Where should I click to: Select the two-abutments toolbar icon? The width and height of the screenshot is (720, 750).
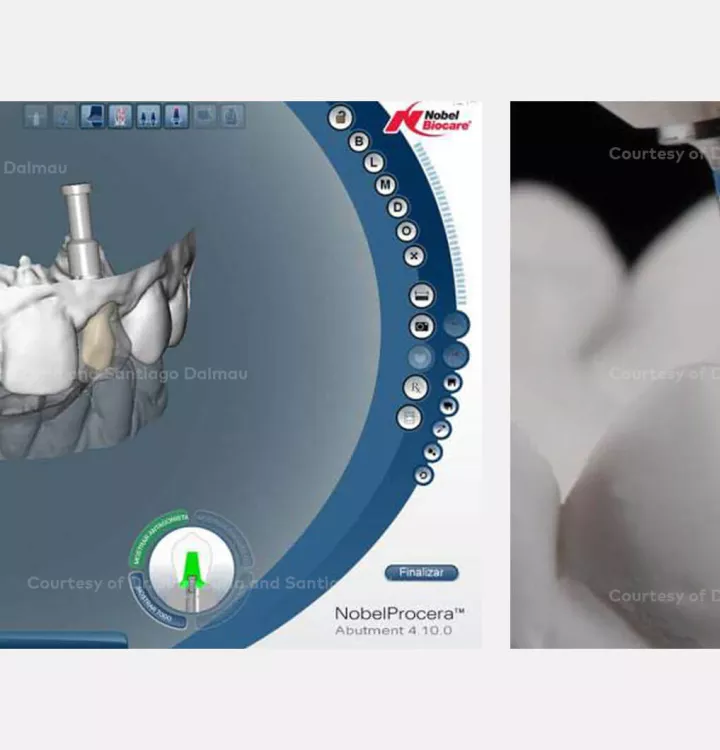coord(148,116)
